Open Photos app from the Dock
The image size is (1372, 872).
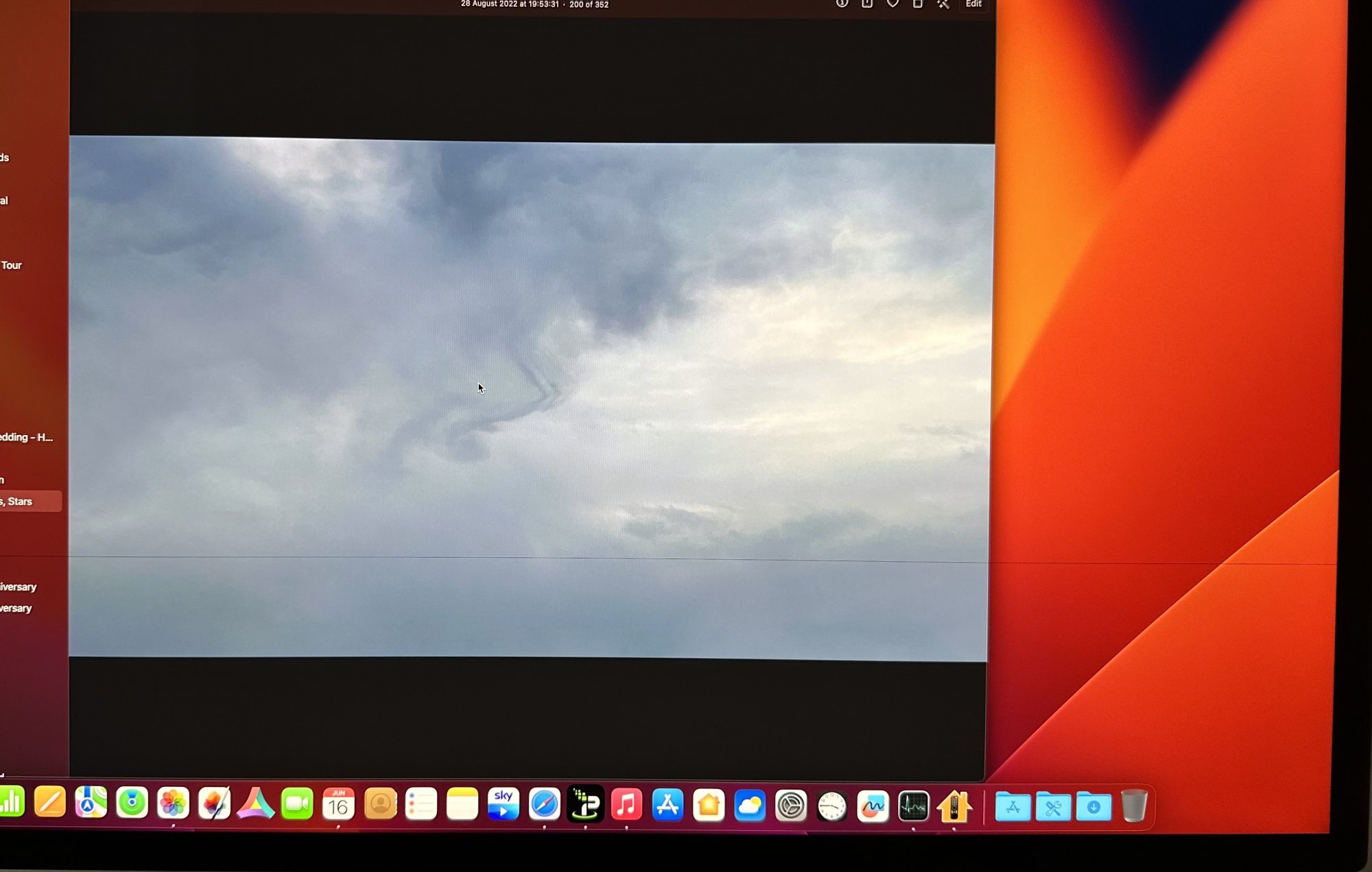[173, 803]
